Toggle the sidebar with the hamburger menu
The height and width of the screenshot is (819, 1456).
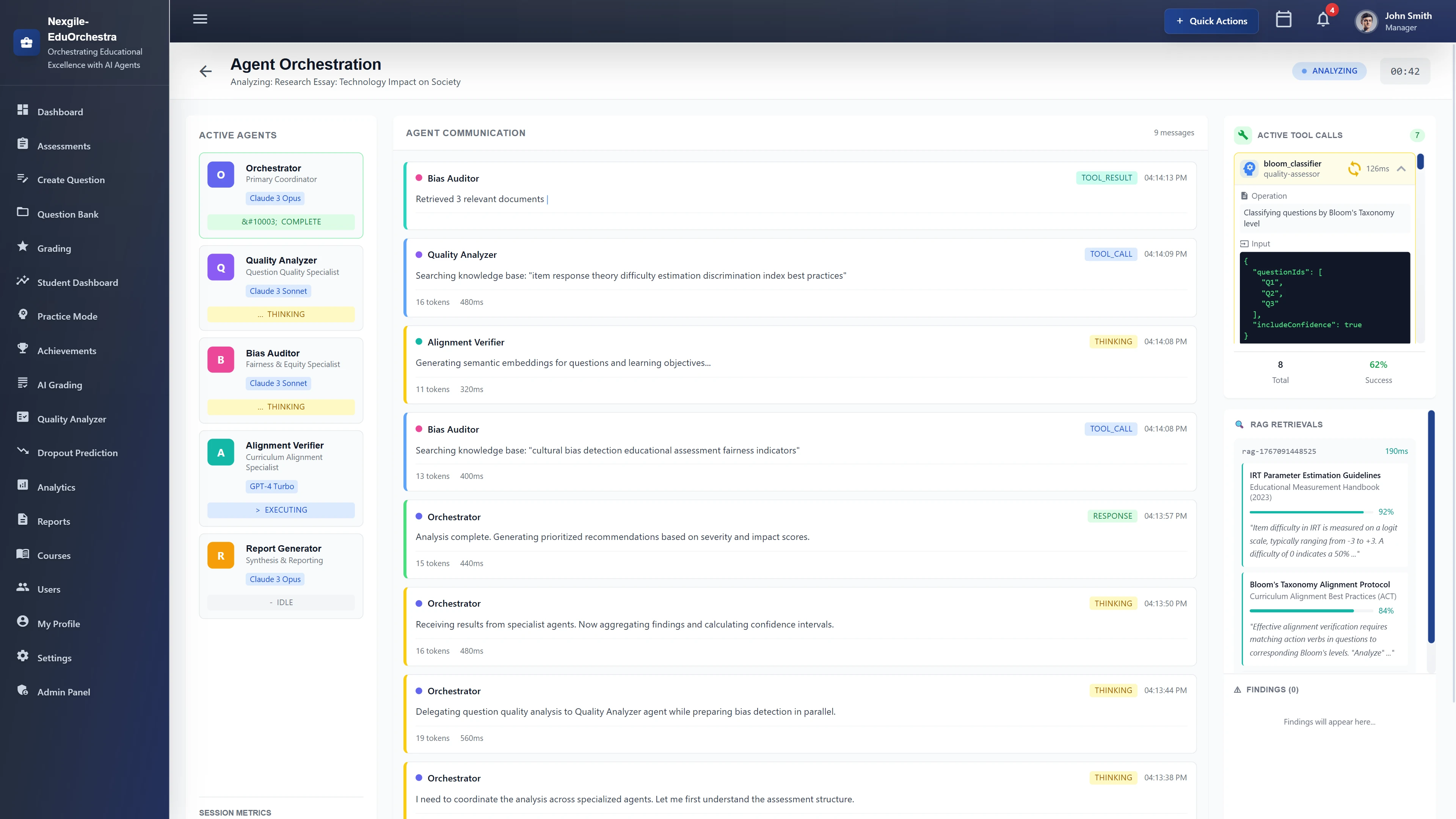coord(199,19)
